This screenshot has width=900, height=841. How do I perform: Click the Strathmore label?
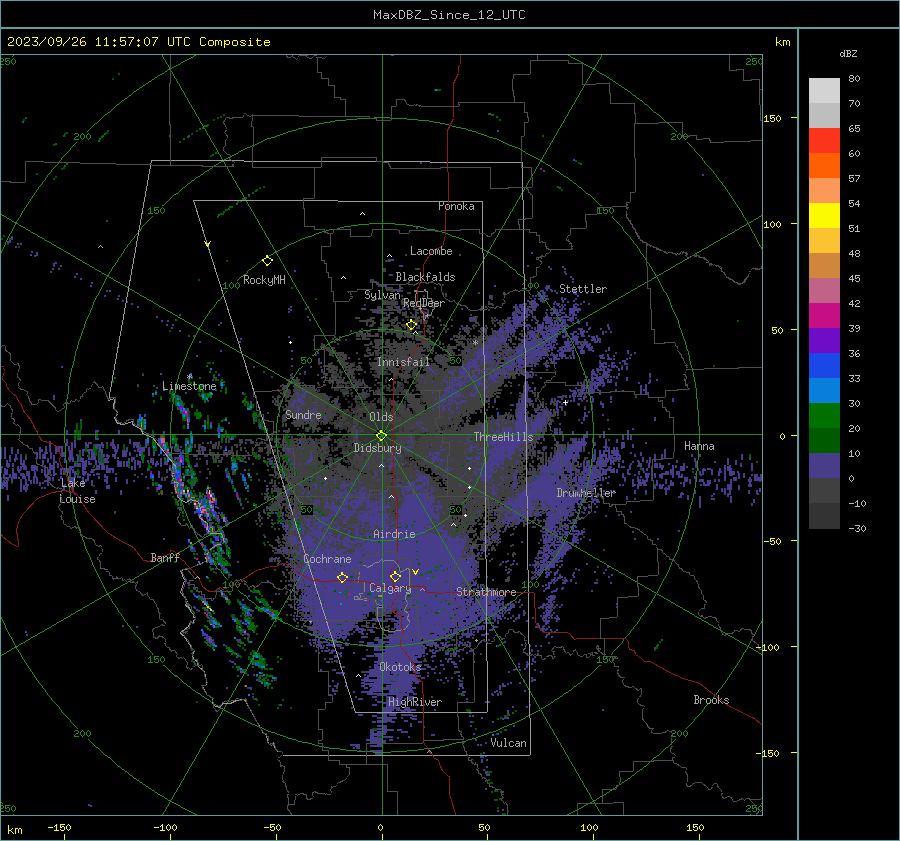pyautogui.click(x=486, y=592)
